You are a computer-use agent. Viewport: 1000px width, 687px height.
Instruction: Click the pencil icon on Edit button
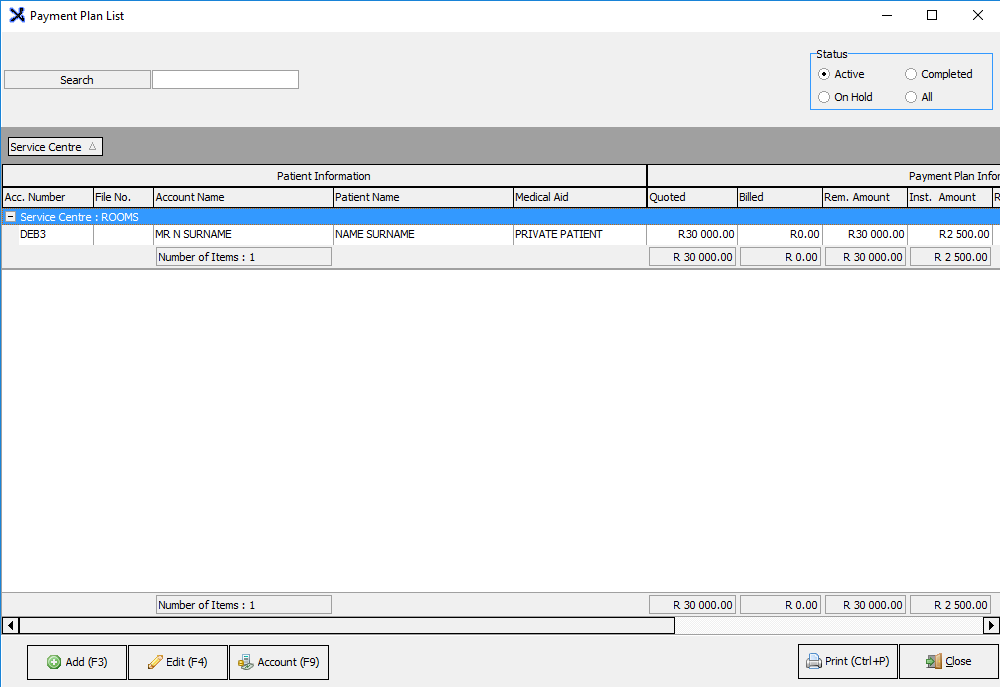[x=155, y=662]
